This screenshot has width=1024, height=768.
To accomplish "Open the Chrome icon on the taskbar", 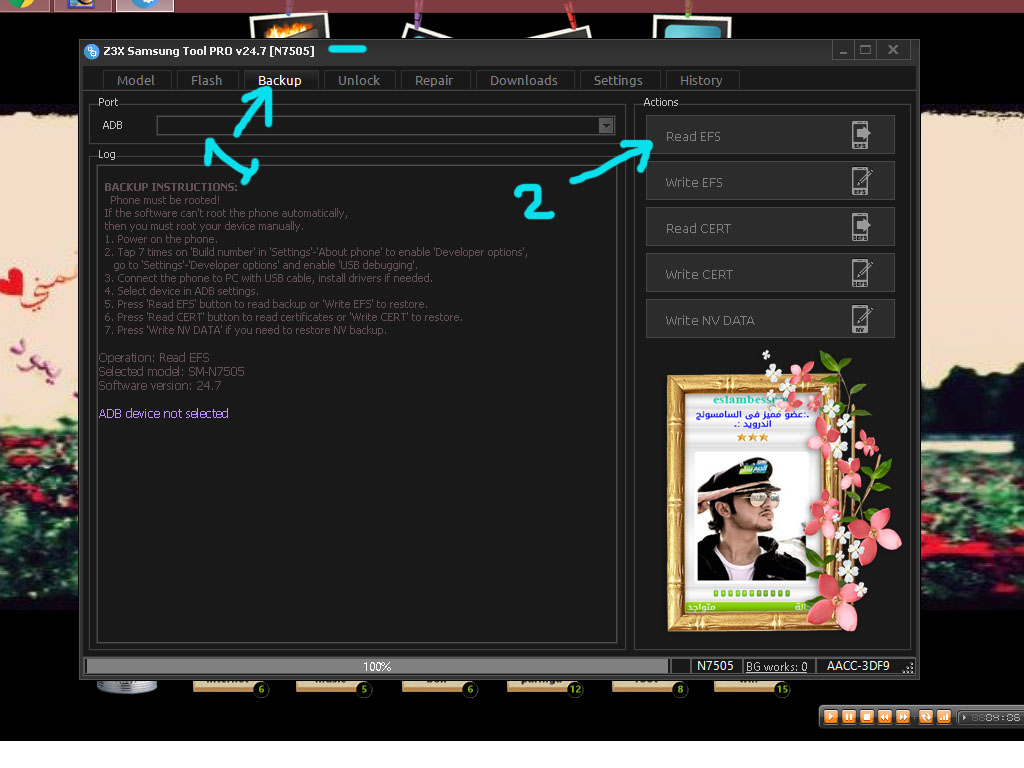I will (x=22, y=4).
